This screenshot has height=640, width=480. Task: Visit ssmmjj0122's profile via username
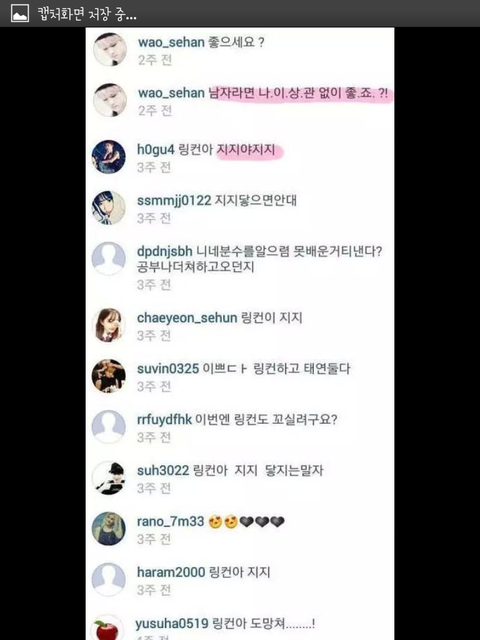pos(174,201)
